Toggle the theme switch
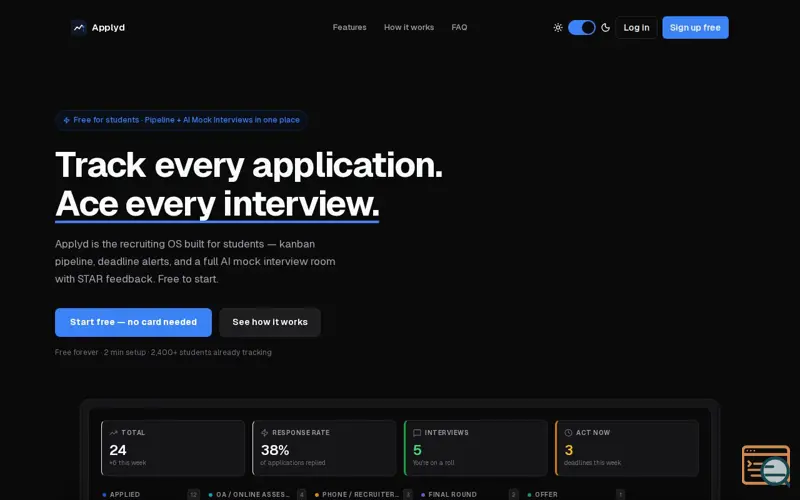This screenshot has width=800, height=500. click(x=582, y=28)
